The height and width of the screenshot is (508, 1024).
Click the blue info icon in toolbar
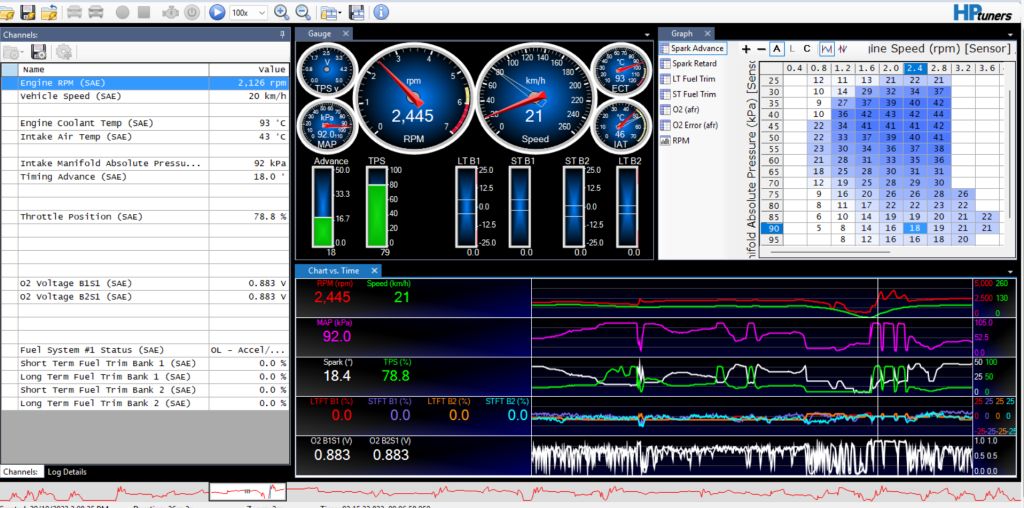(380, 12)
